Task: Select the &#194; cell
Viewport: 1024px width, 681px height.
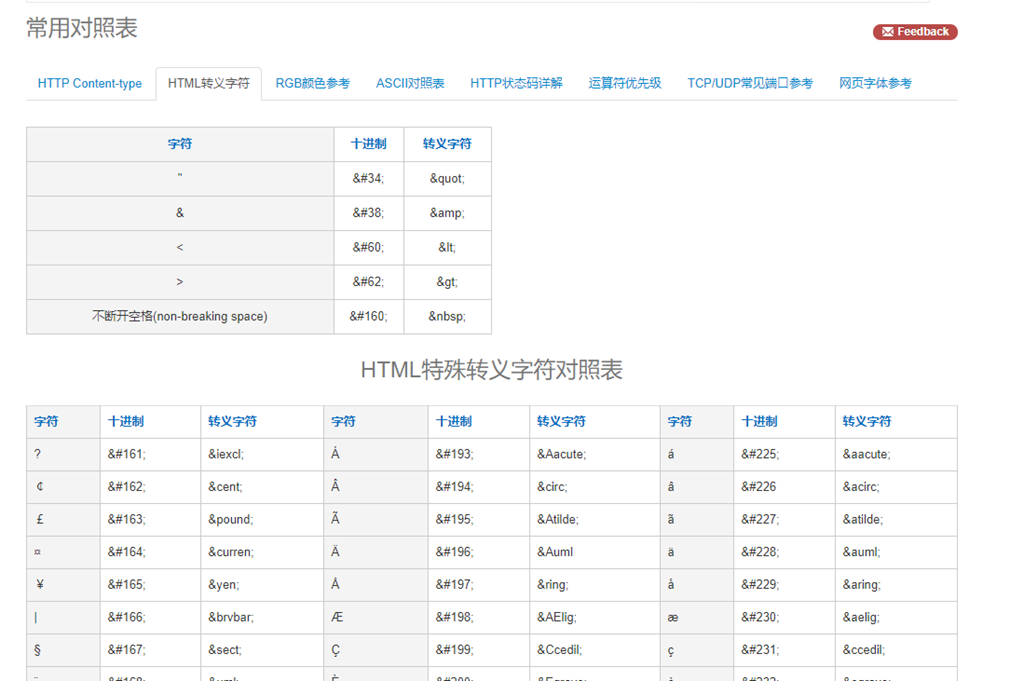Action: tap(479, 487)
